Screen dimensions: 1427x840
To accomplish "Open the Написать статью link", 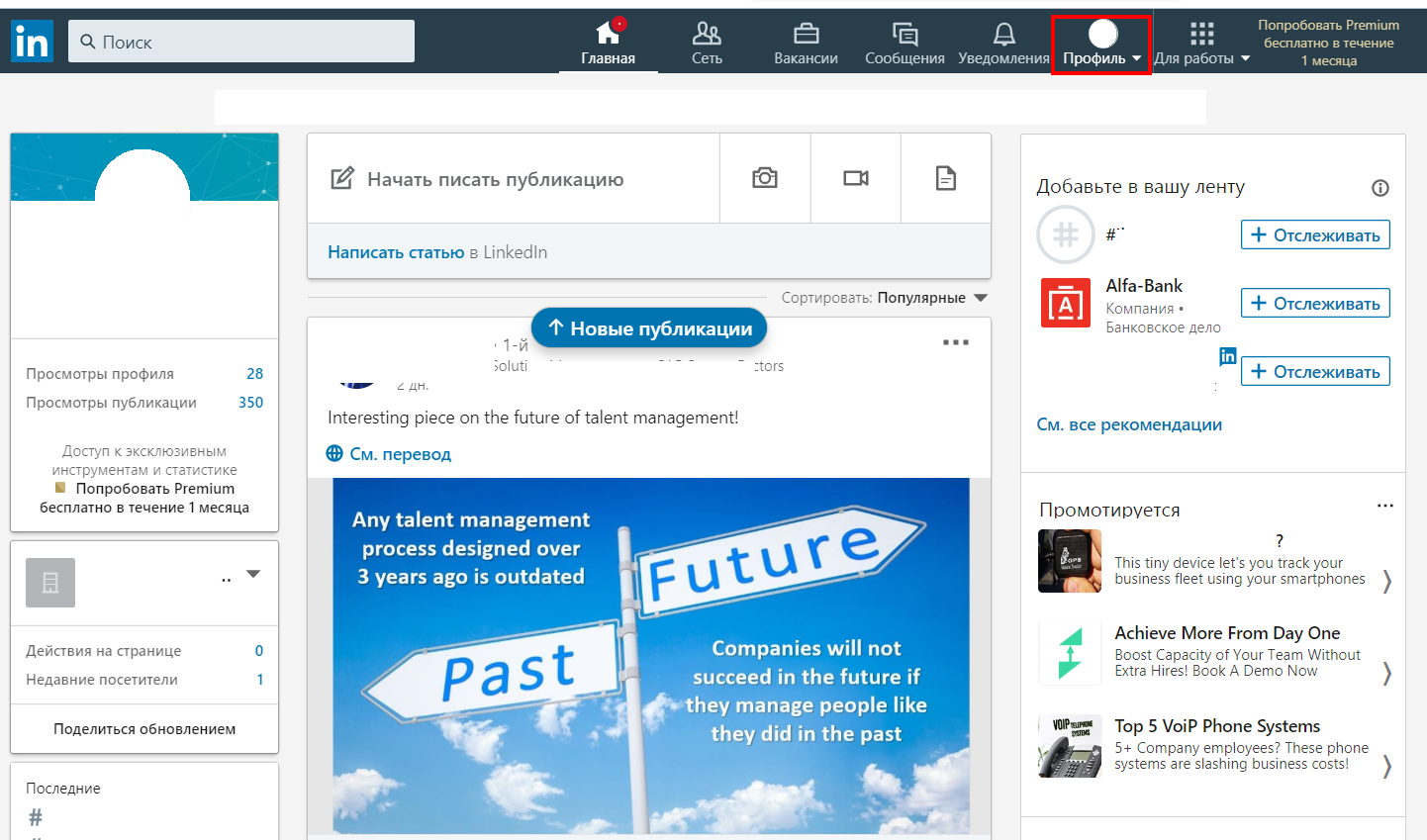I will pyautogui.click(x=396, y=252).
